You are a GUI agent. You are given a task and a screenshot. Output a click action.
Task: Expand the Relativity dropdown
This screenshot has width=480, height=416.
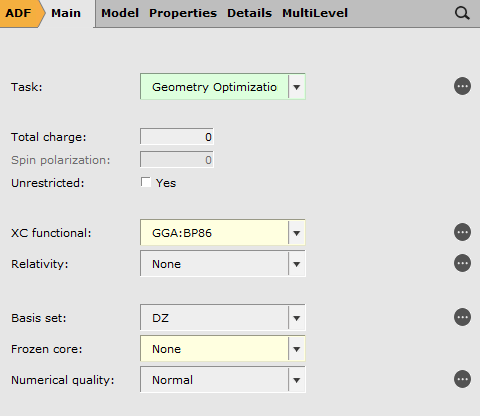(223, 264)
